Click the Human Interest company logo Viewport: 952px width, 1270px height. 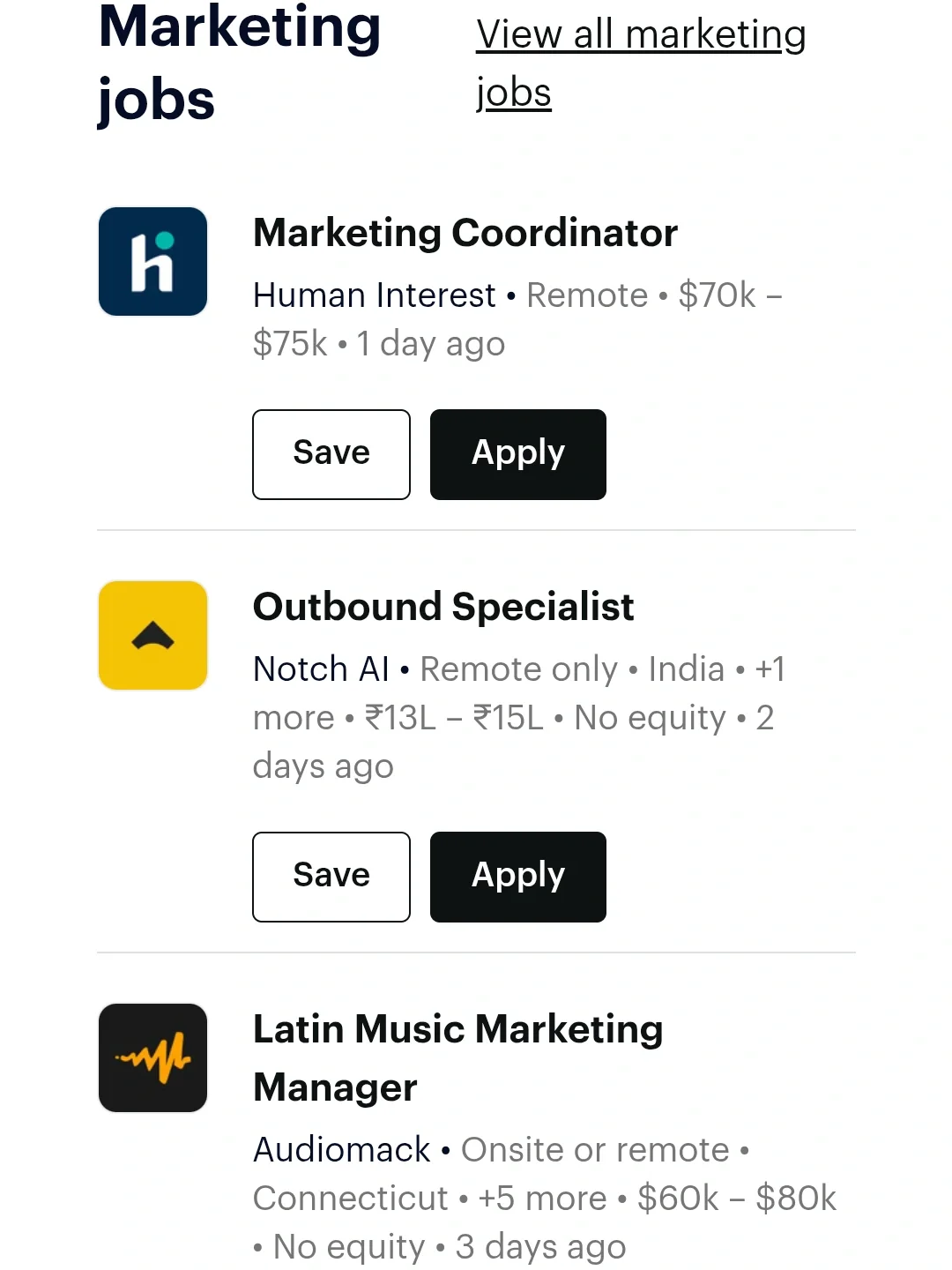click(x=152, y=262)
